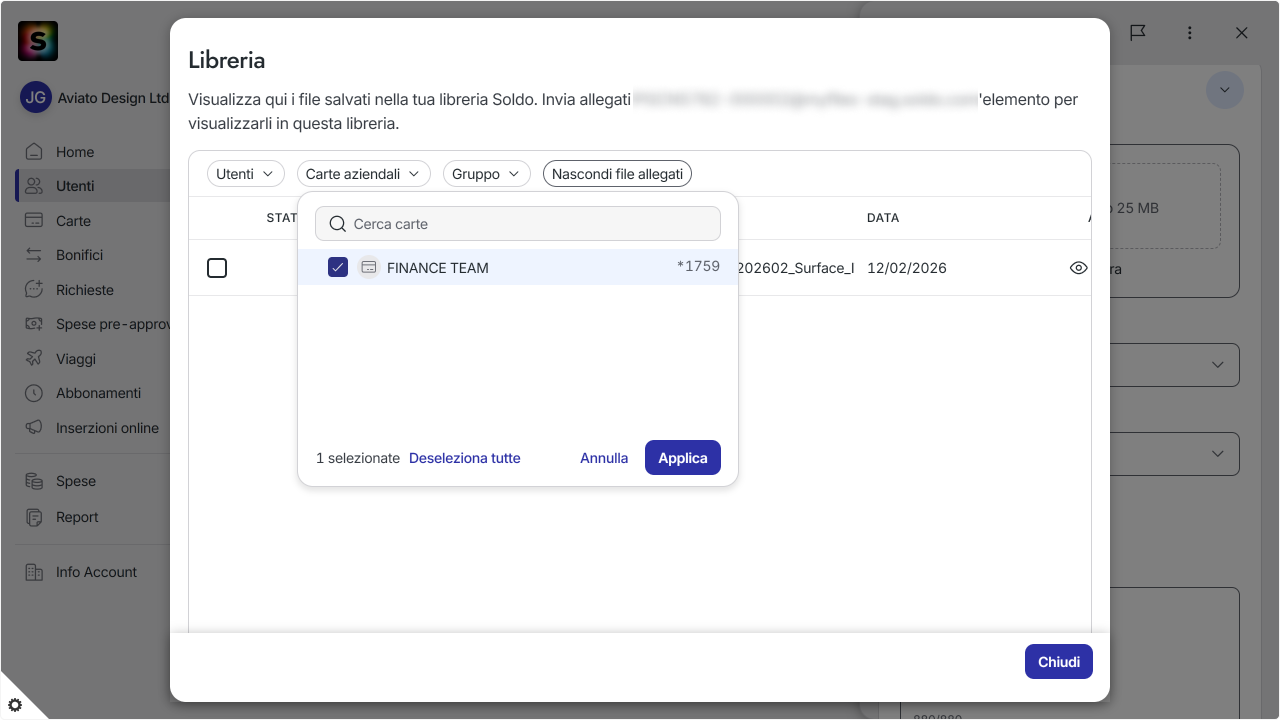Viewport: 1280px width, 720px height.
Task: Click the round chevron button in background panel
Action: click(1224, 90)
